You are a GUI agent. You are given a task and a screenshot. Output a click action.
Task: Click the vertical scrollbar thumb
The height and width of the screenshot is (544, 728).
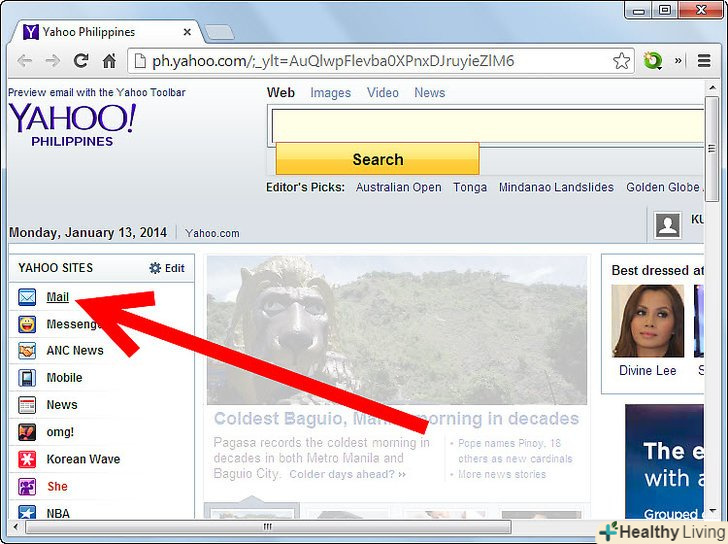712,149
